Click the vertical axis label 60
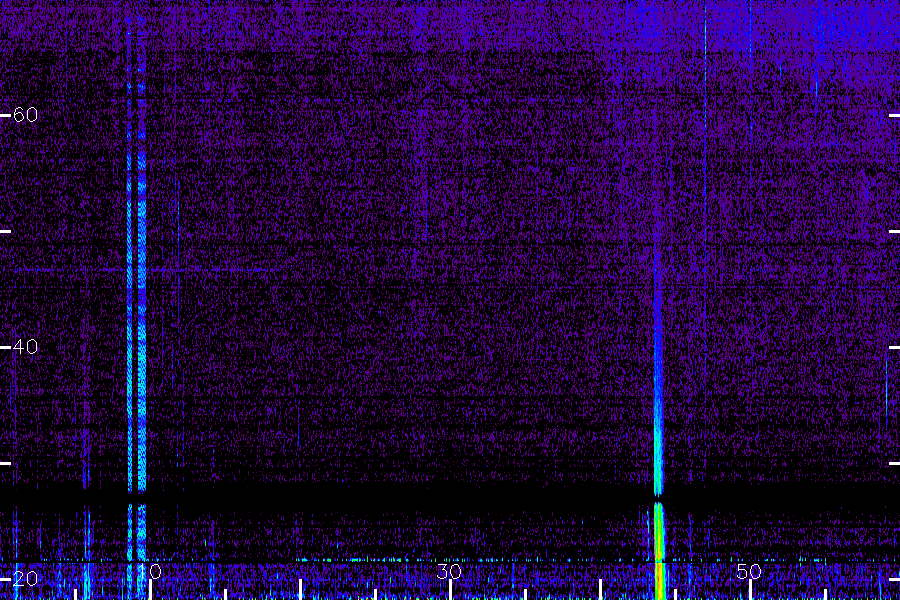Image resolution: width=900 pixels, height=600 pixels. point(25,115)
